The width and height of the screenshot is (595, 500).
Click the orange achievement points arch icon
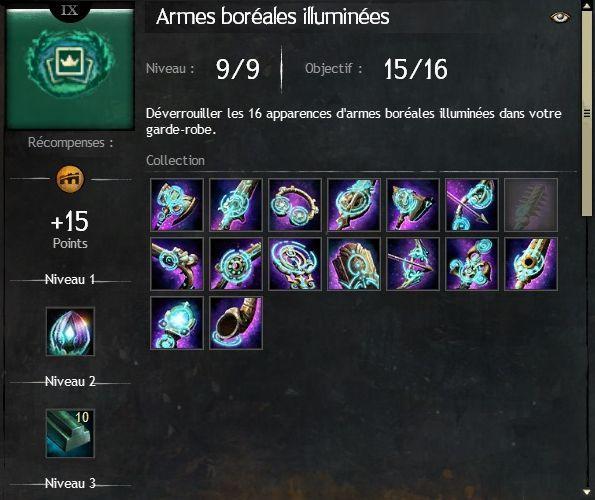pyautogui.click(x=70, y=179)
